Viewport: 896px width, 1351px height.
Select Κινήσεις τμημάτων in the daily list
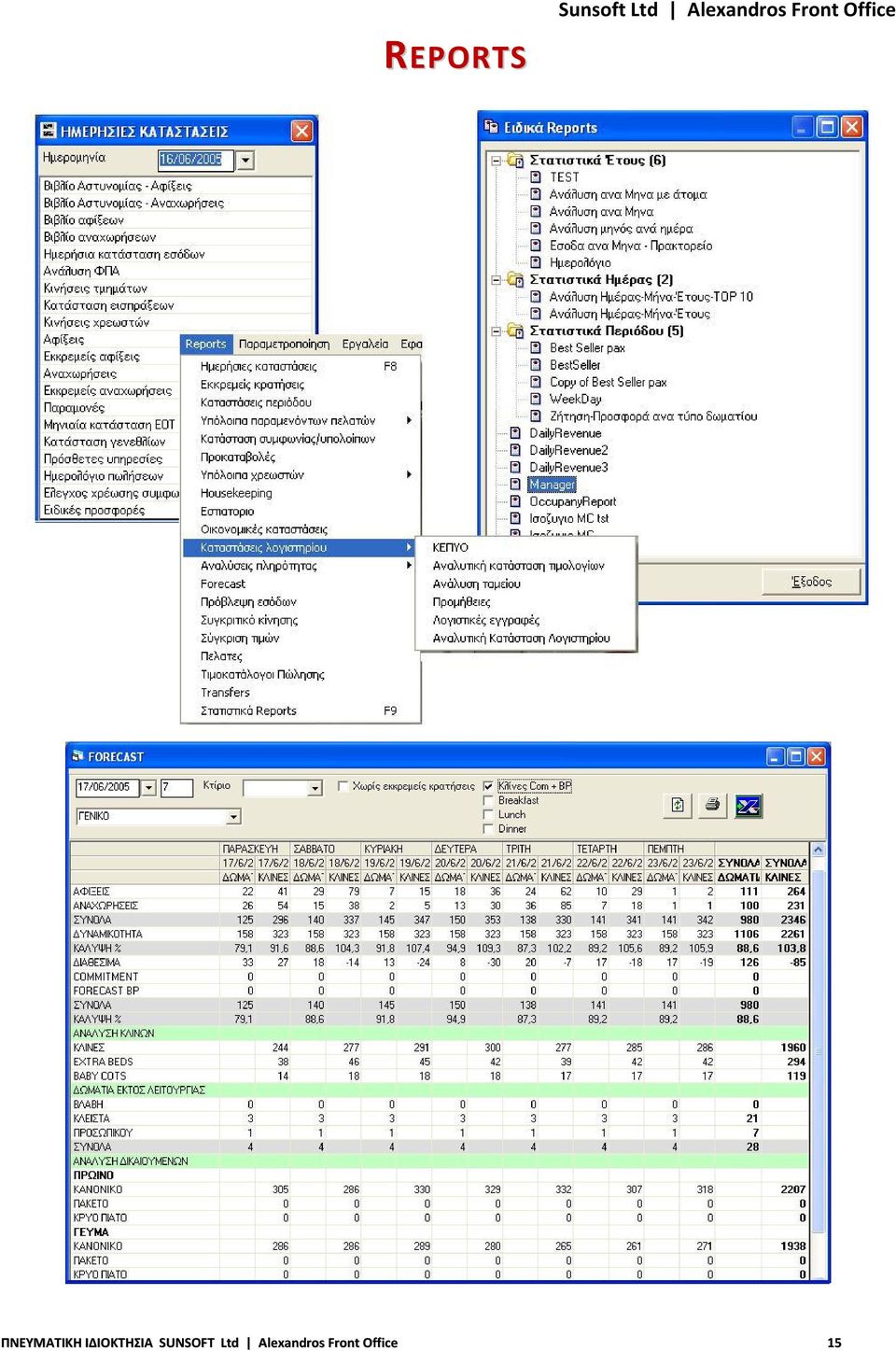click(x=175, y=288)
